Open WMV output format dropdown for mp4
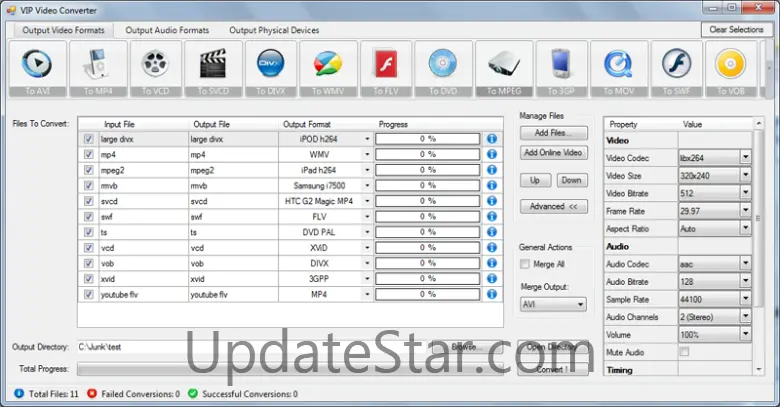The image size is (780, 407). (x=367, y=154)
